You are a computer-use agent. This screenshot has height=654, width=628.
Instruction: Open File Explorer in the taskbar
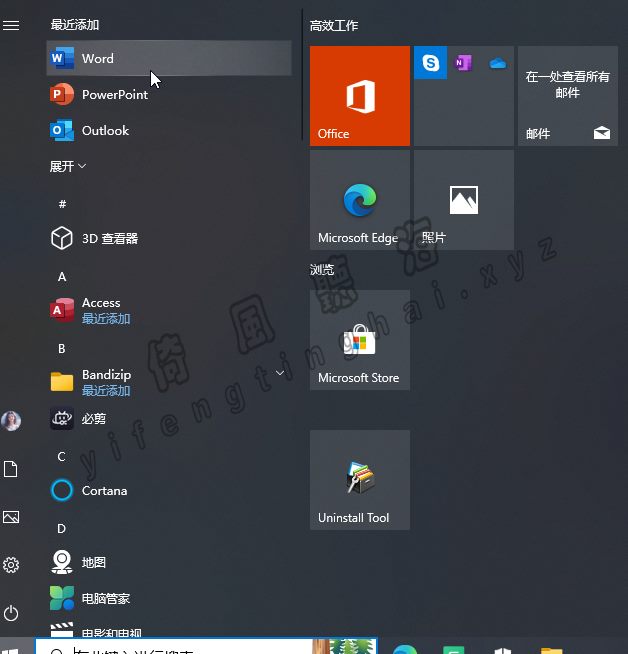(552, 650)
